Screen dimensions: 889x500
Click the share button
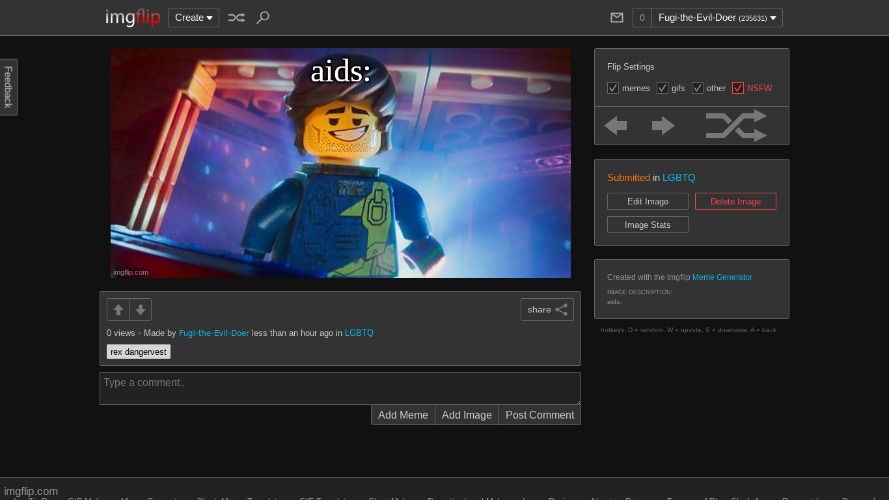[x=547, y=310]
